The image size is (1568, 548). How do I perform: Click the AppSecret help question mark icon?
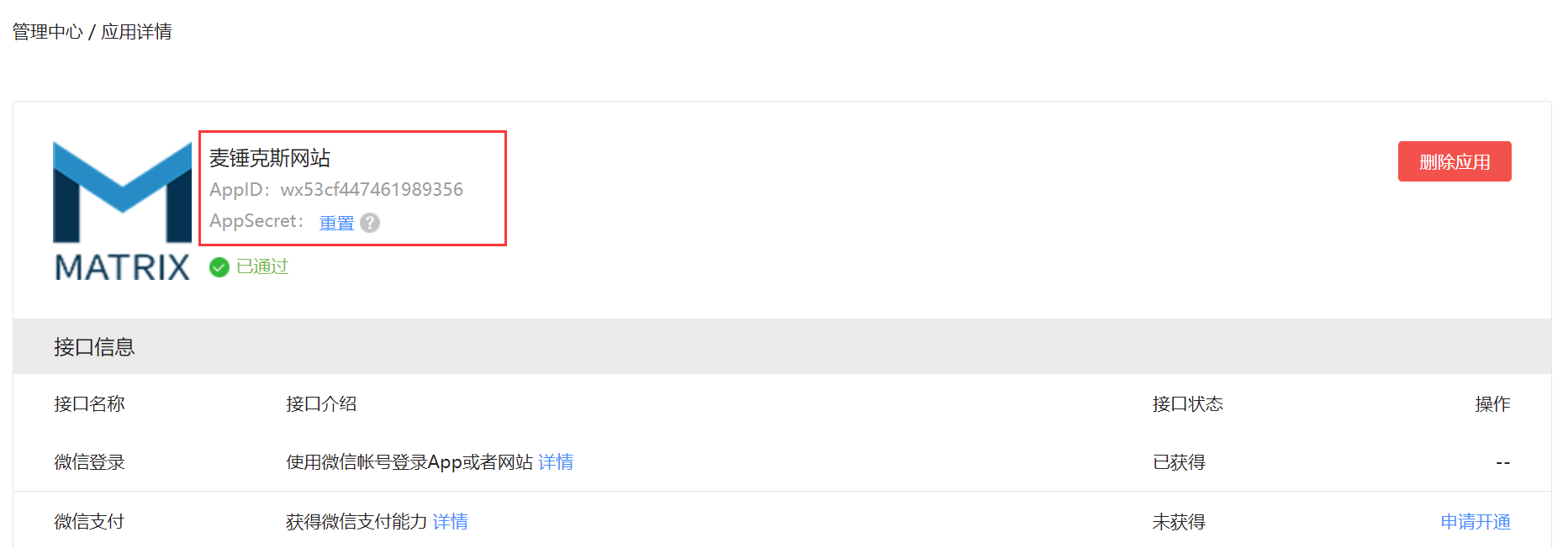(x=370, y=223)
